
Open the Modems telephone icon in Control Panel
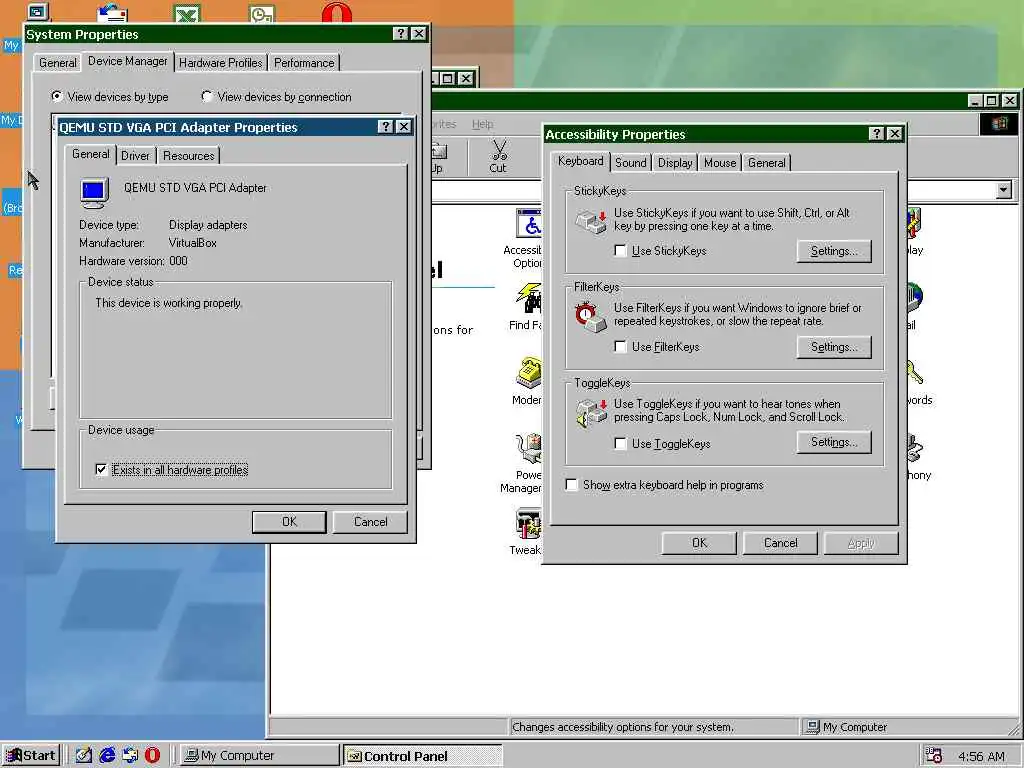(530, 374)
